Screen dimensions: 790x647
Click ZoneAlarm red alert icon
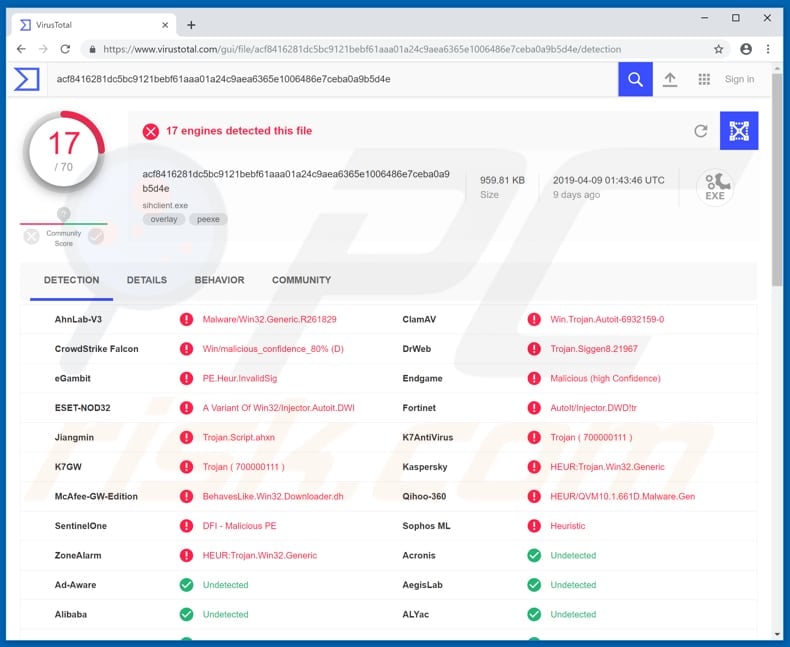click(x=186, y=555)
